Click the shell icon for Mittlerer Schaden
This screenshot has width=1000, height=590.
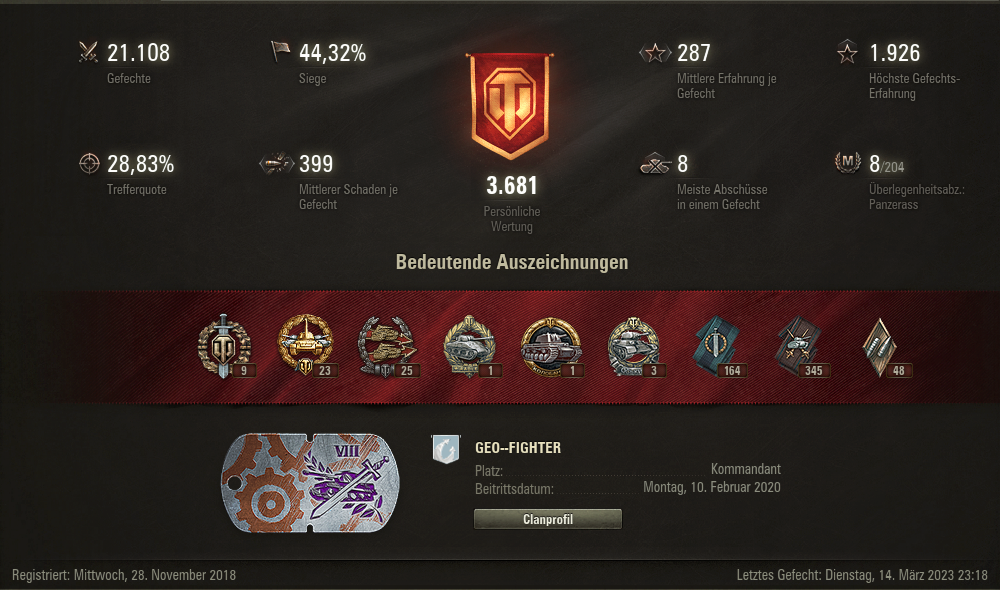pyautogui.click(x=276, y=163)
